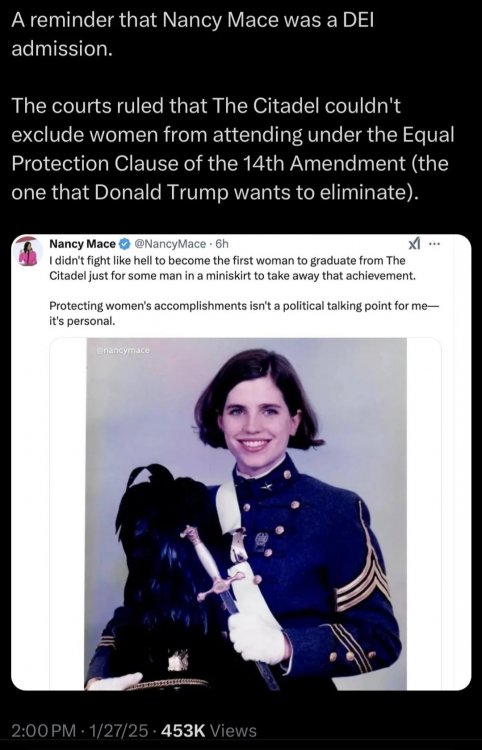Open the 453K Views count
Viewport: 482px width, 750px height.
click(209, 731)
